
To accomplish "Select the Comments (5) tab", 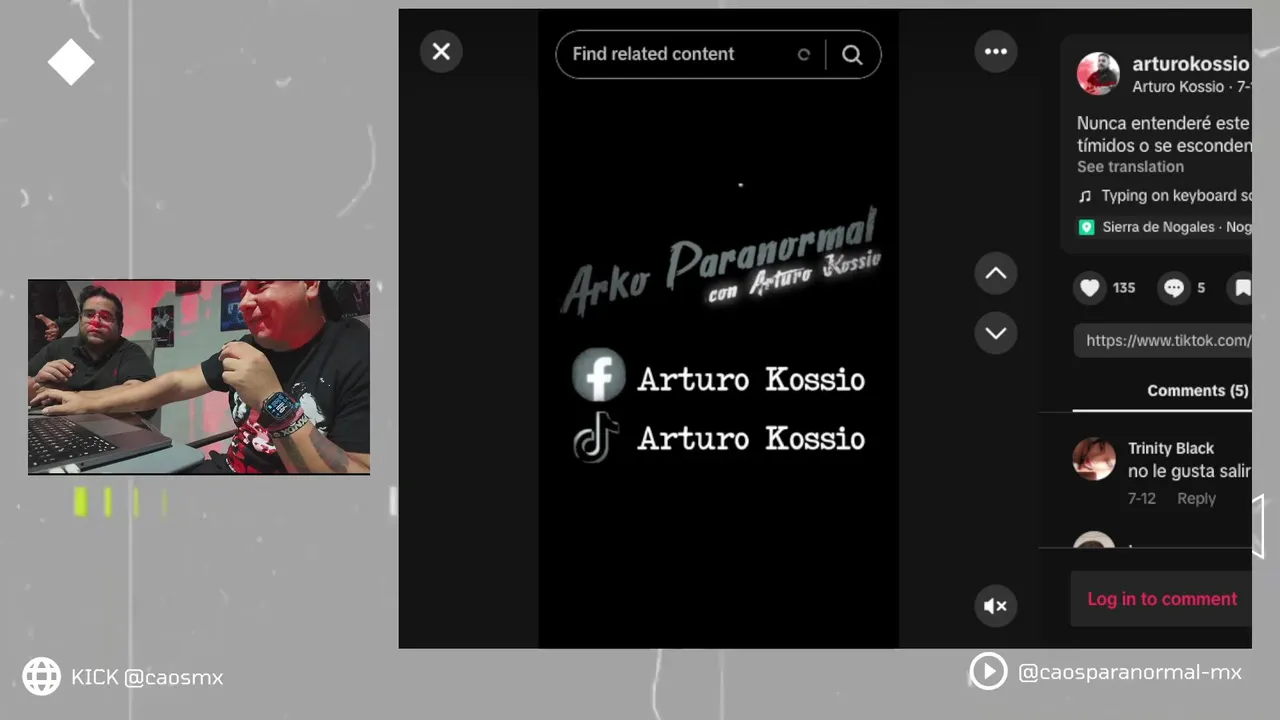I will 1197,391.
